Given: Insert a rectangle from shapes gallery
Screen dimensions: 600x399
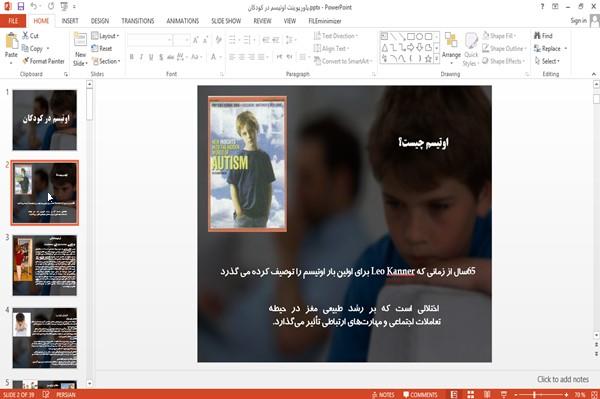Looking at the screenshot, I should (x=411, y=37).
